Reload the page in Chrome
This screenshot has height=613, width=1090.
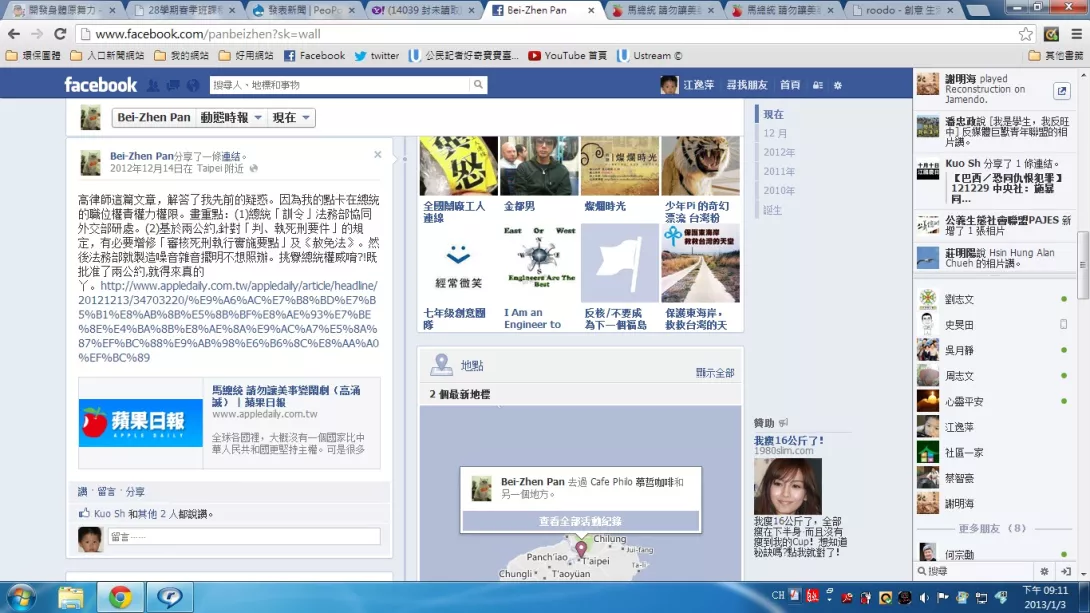tap(60, 33)
